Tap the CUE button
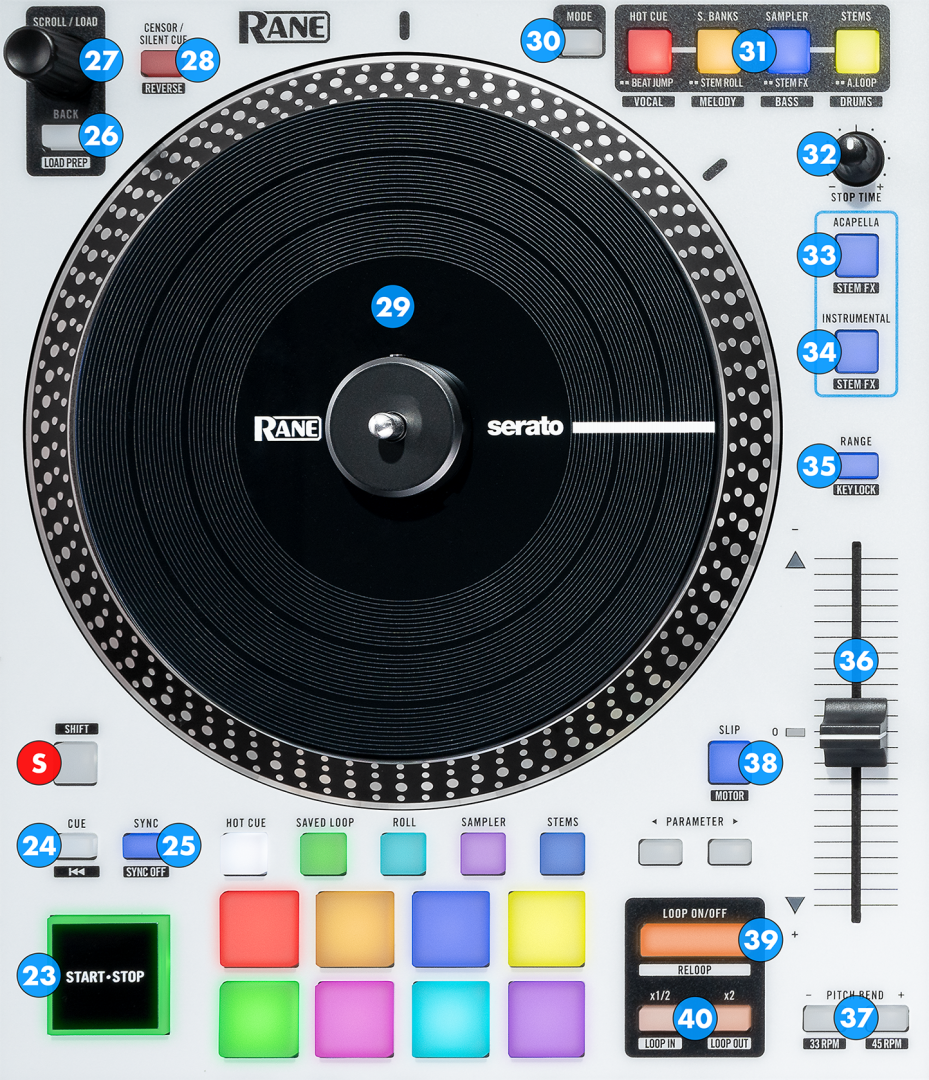The image size is (929, 1080). pos(76,846)
